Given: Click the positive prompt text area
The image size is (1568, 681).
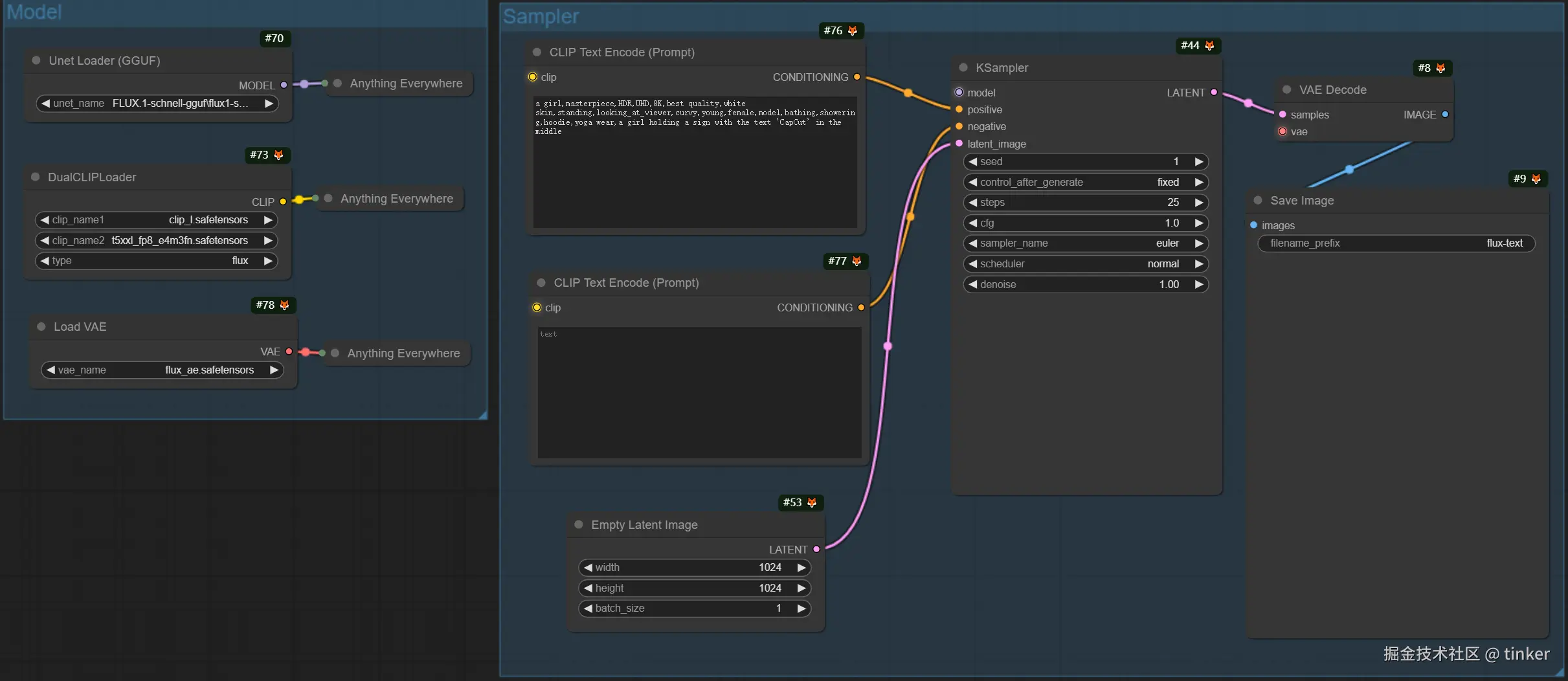Looking at the screenshot, I should coord(695,162).
